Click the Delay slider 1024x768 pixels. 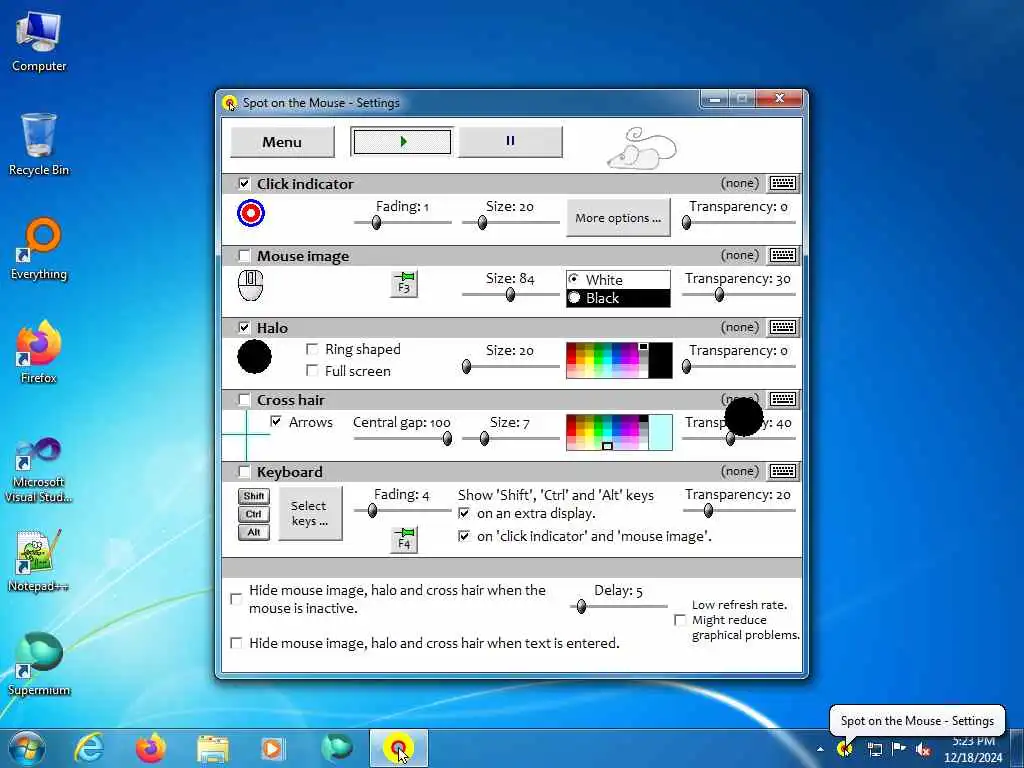618,607
